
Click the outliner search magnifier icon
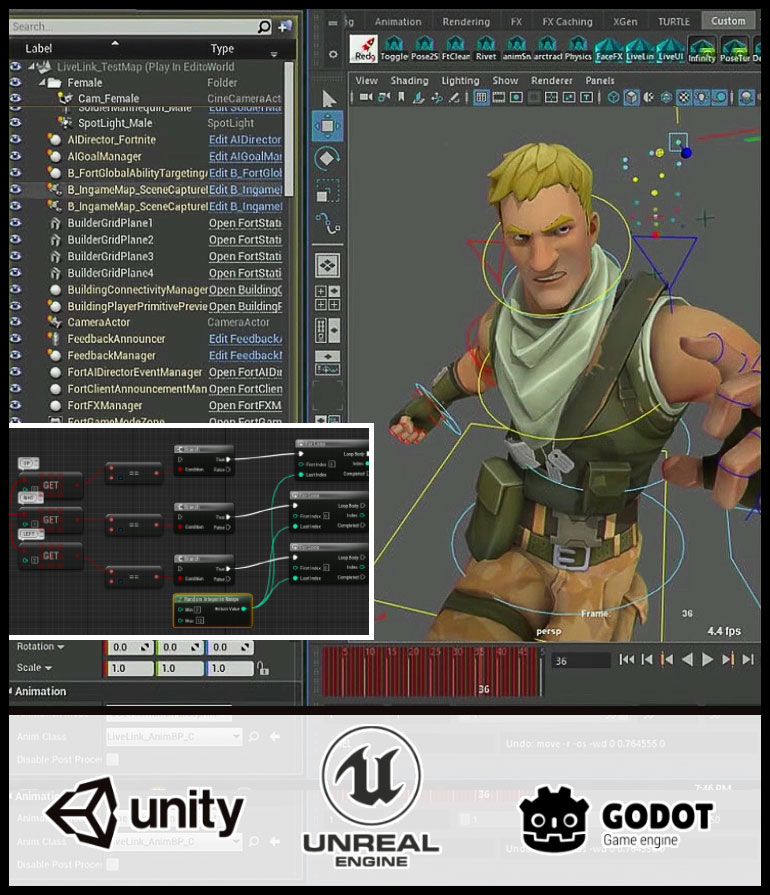pyautogui.click(x=264, y=26)
